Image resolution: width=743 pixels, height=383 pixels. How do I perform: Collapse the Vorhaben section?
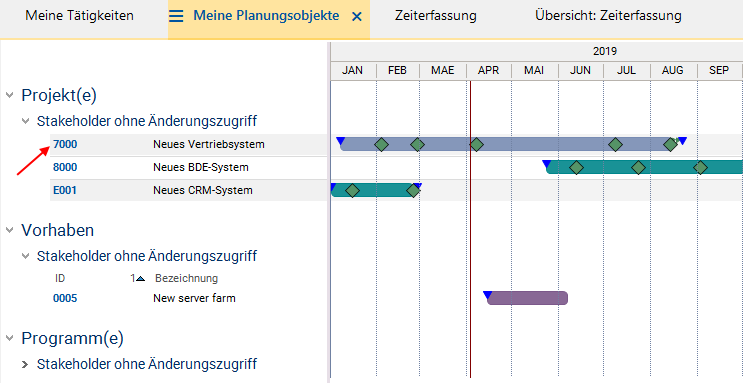click(9, 230)
